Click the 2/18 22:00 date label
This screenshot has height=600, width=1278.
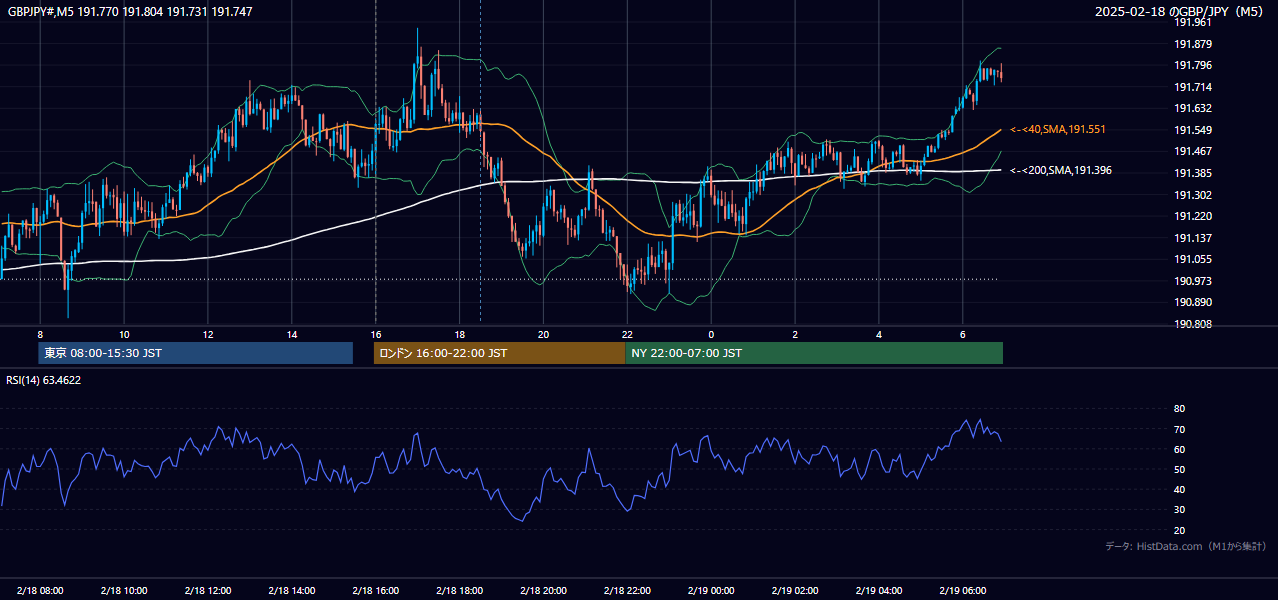pos(628,591)
